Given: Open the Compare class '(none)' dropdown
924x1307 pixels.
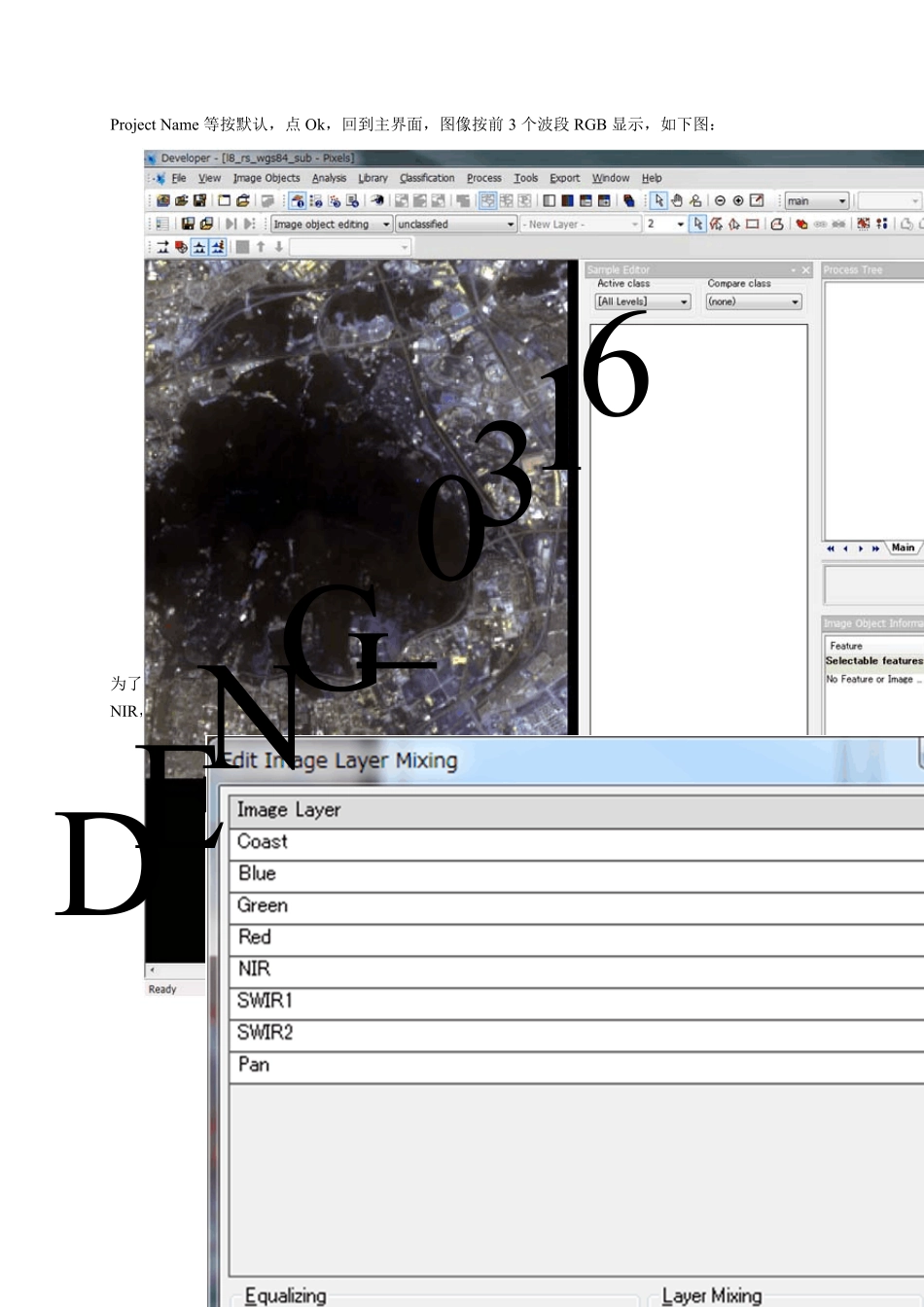Looking at the screenshot, I should [754, 301].
